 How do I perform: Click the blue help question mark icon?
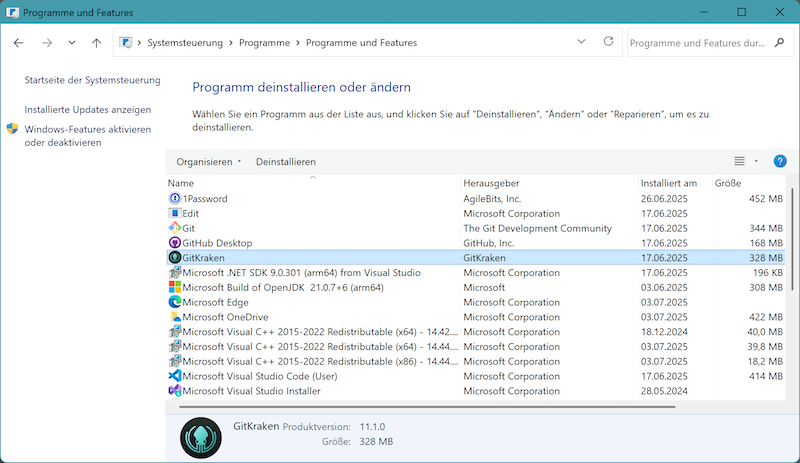tap(780, 161)
